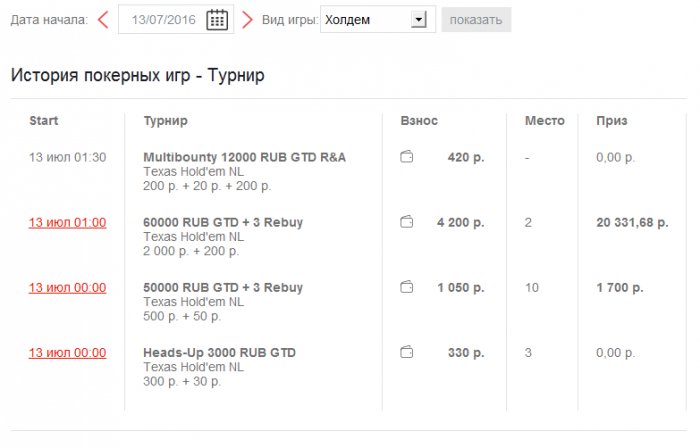Click tournament name Heads-Up 3000 RUB GTD
The width and height of the screenshot is (700, 448).
(220, 353)
